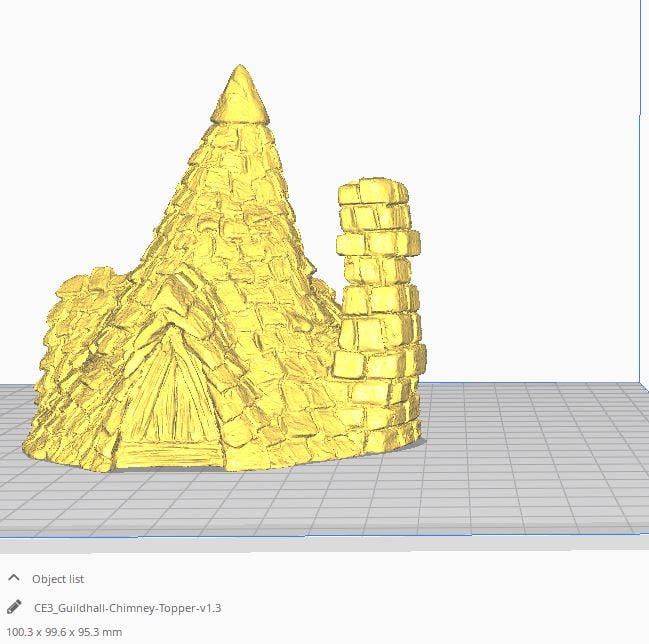Screen dimensions: 649x644
Task: Click the pointed cone tip of the roof
Action: click(241, 92)
